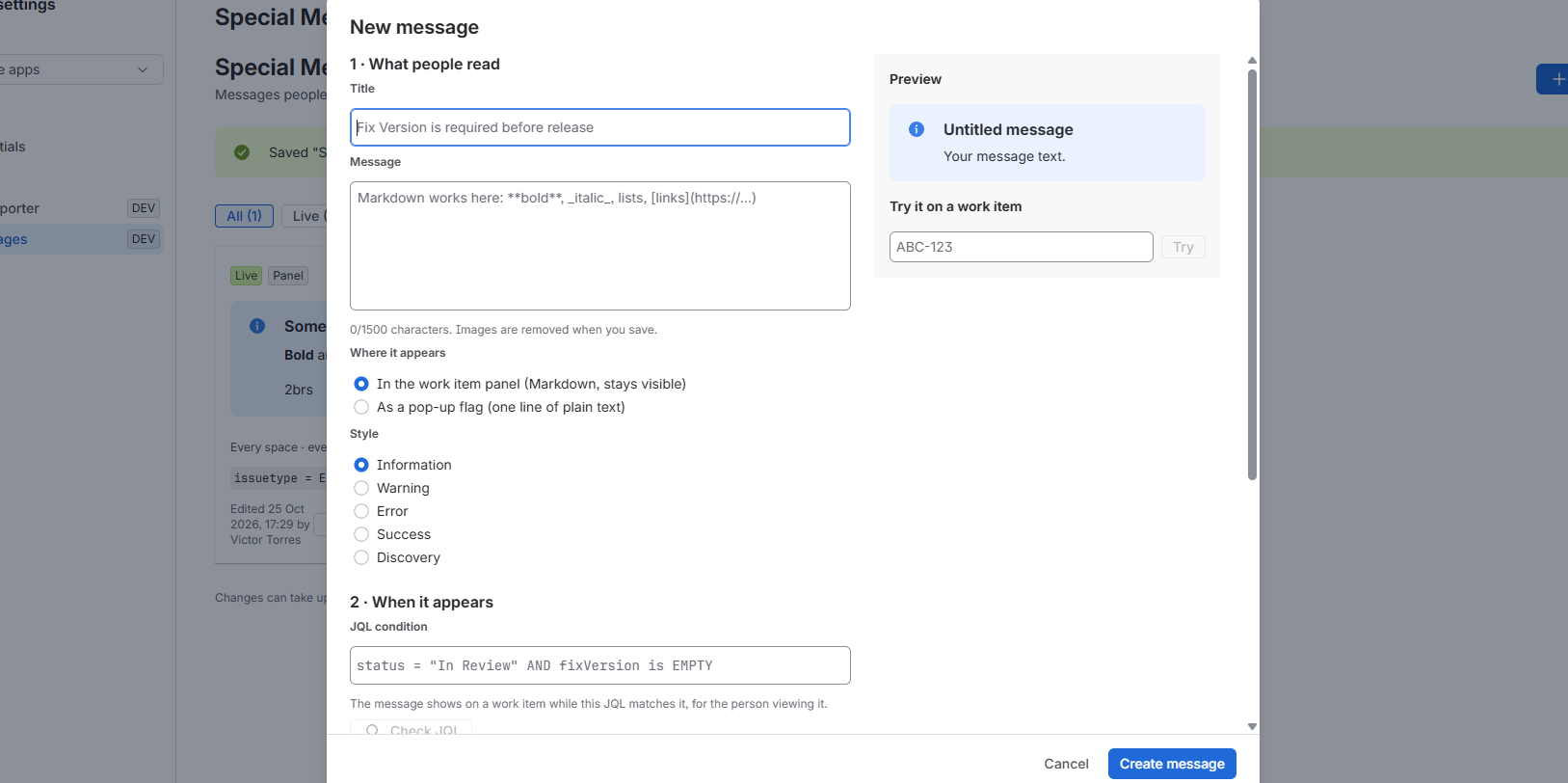Focus the Title input field
1568x783 pixels.
tap(600, 127)
